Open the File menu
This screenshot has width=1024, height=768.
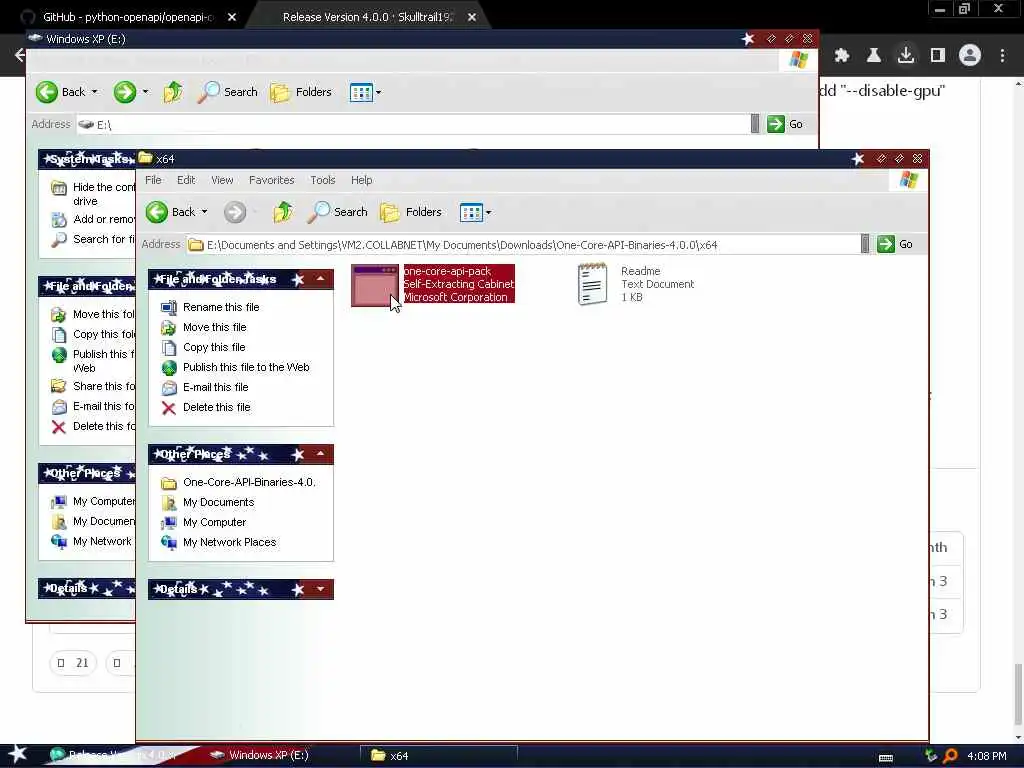(x=153, y=180)
